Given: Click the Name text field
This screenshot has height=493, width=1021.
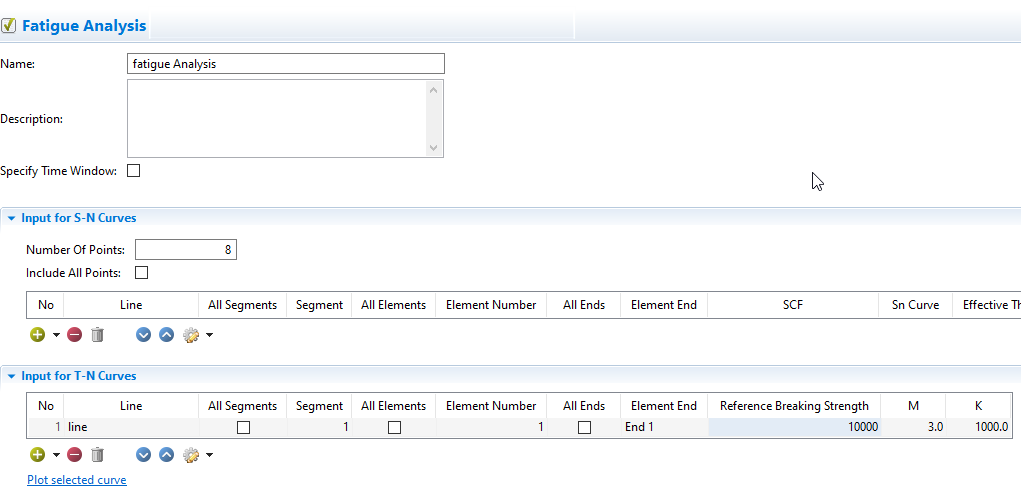Looking at the screenshot, I should click(x=285, y=64).
